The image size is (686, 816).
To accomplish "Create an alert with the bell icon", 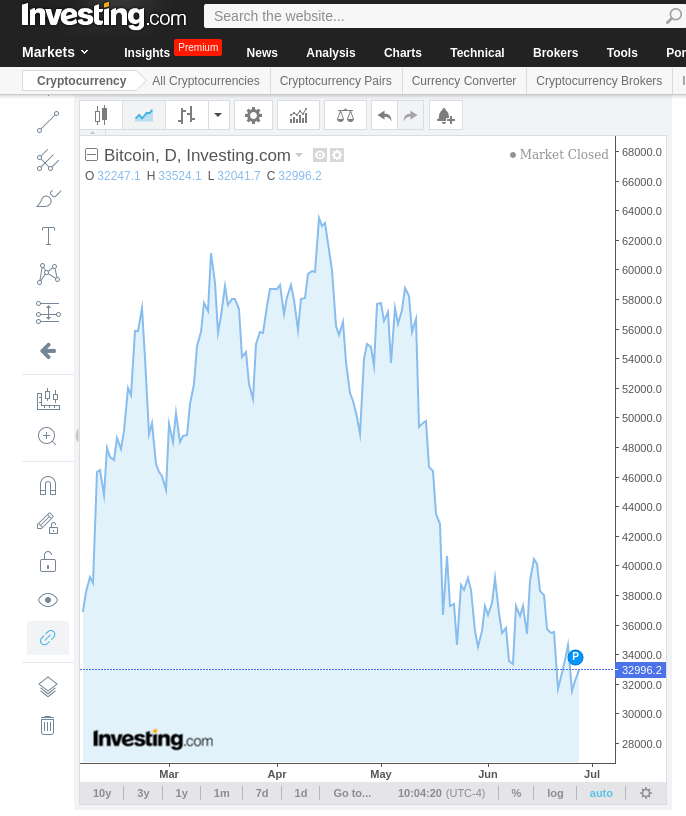I will pyautogui.click(x=445, y=116).
